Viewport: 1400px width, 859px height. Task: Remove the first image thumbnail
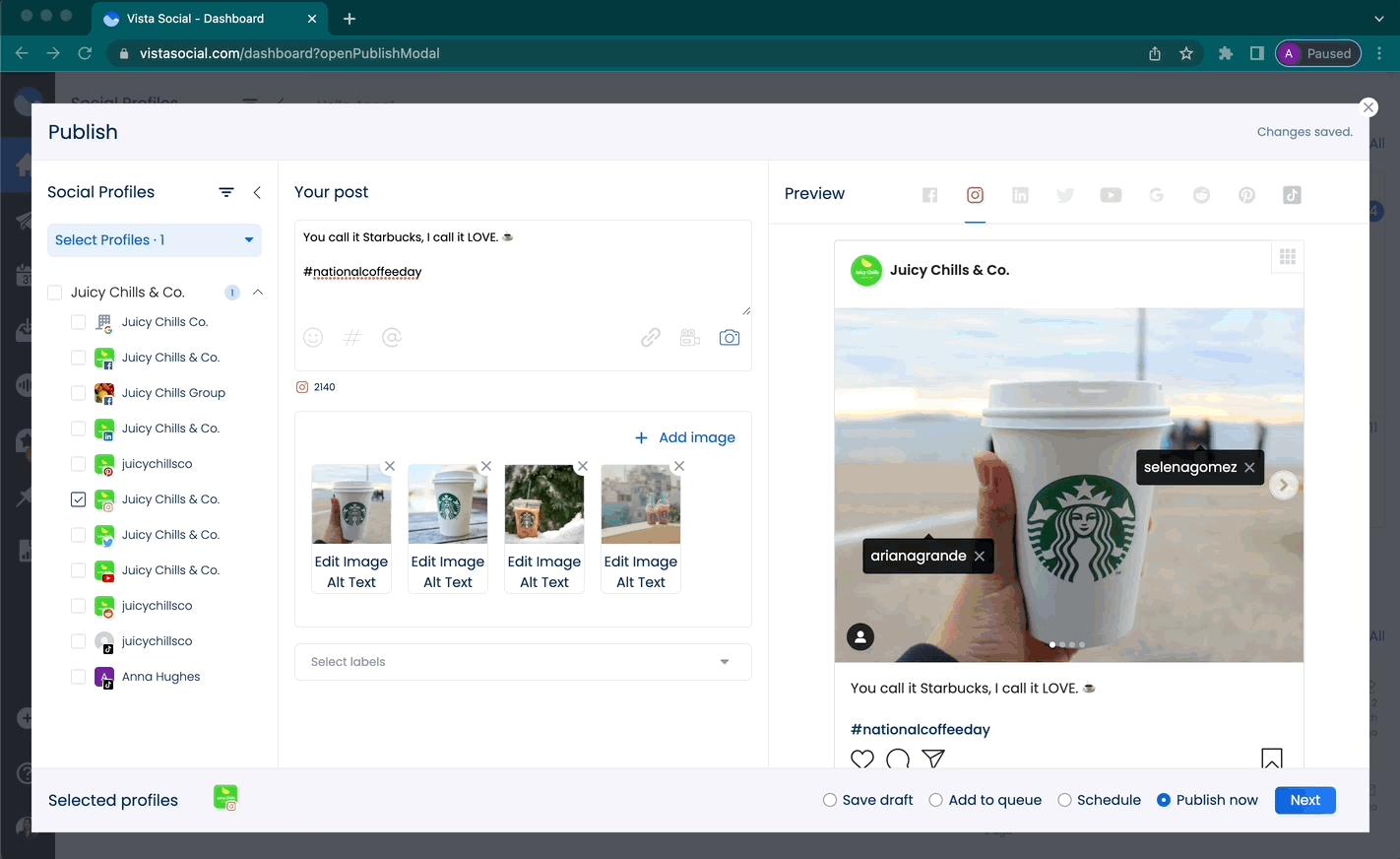pyautogui.click(x=390, y=466)
